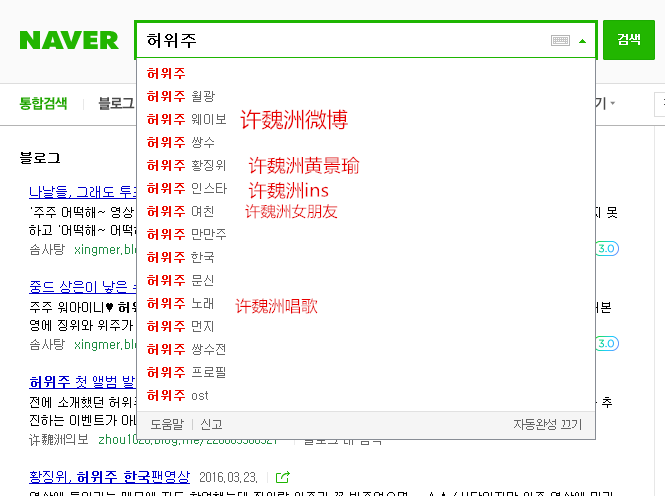Click second xingmer.bl blog URL link

(x=105, y=345)
